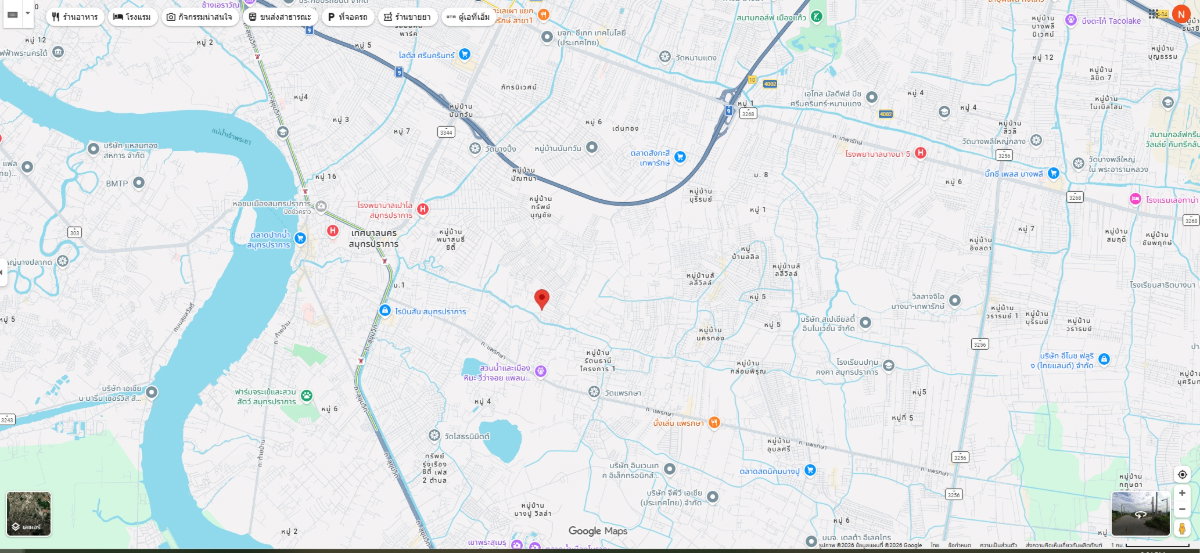Select the Pegman Street View icon
The height and width of the screenshot is (553, 1200).
(1181, 527)
